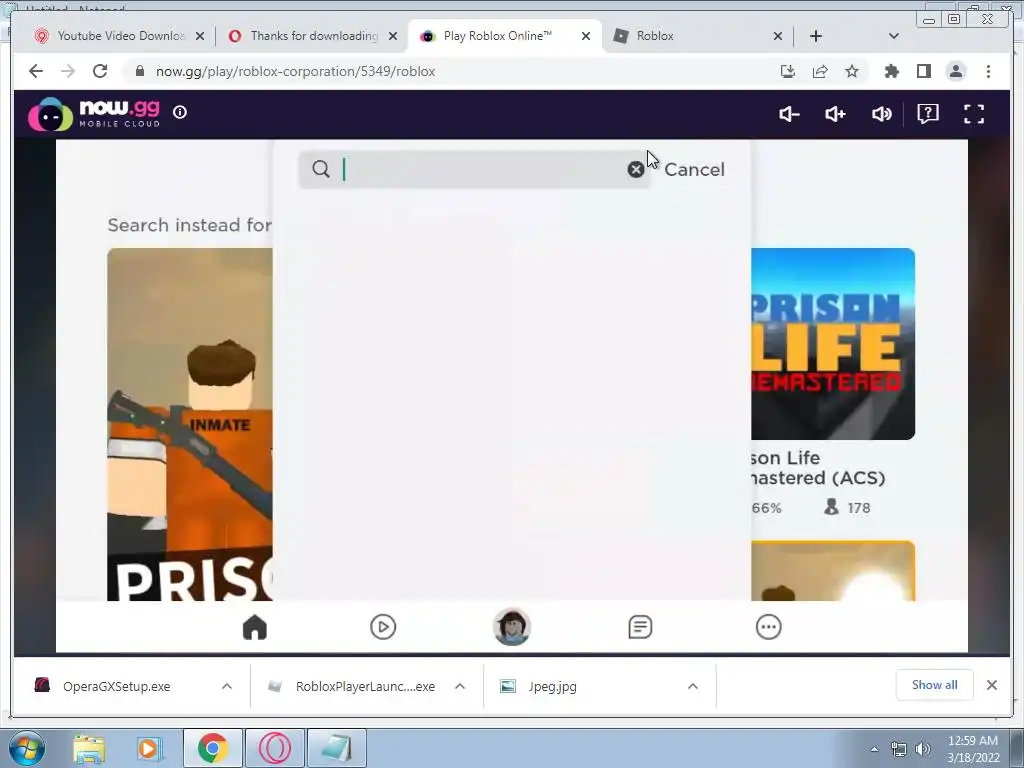Image resolution: width=1024 pixels, height=768 pixels.
Task: Open now.gg help question icon
Action: click(x=927, y=114)
